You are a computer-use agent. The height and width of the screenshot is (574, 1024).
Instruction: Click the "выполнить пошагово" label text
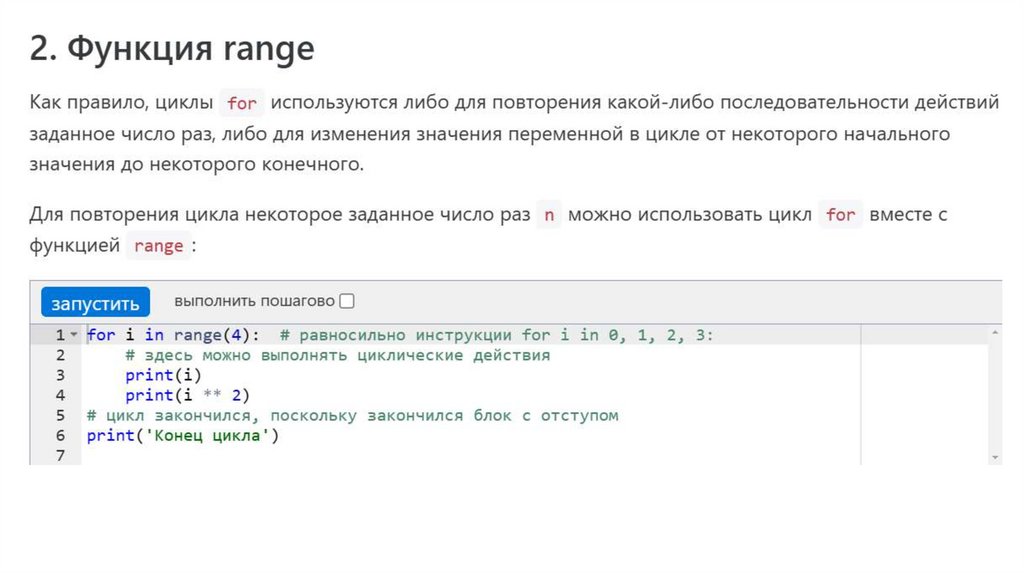254,301
